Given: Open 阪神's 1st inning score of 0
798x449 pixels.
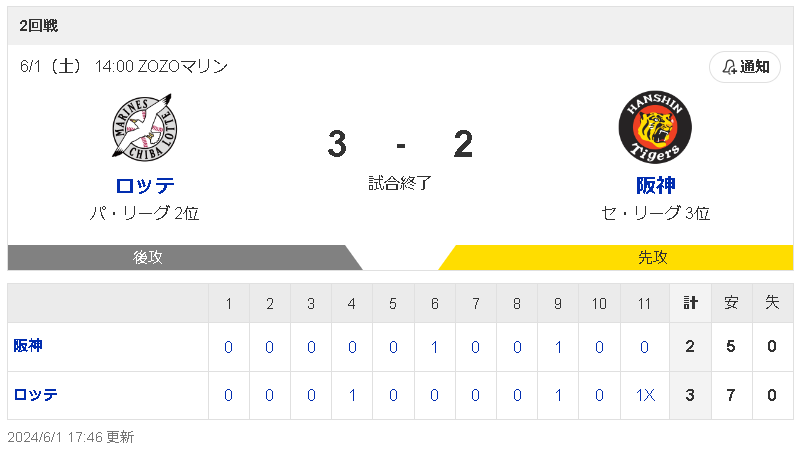Looking at the screenshot, I should pyautogui.click(x=229, y=347).
